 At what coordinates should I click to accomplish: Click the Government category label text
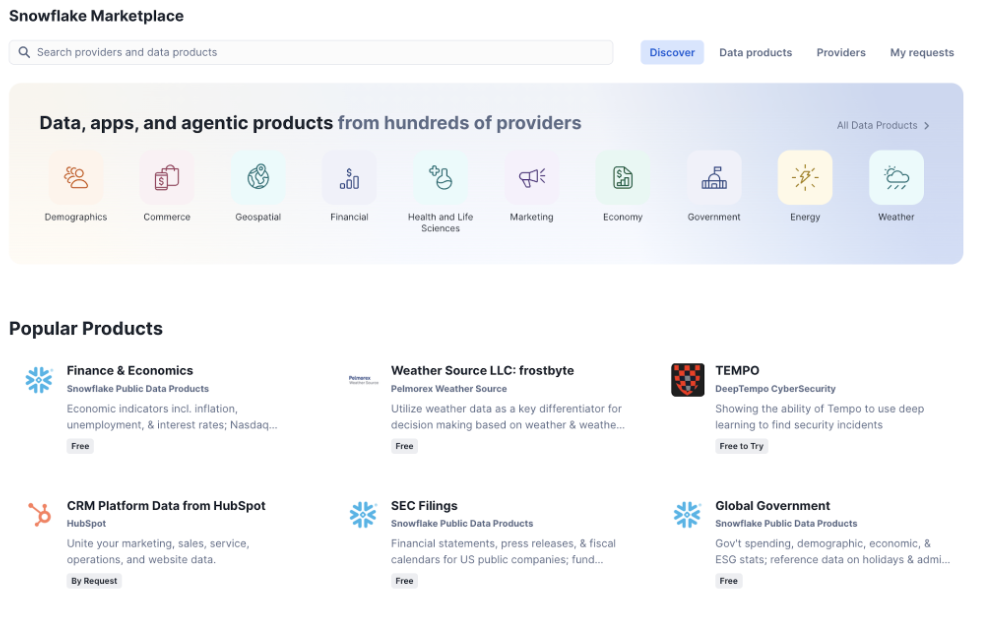[x=714, y=217]
